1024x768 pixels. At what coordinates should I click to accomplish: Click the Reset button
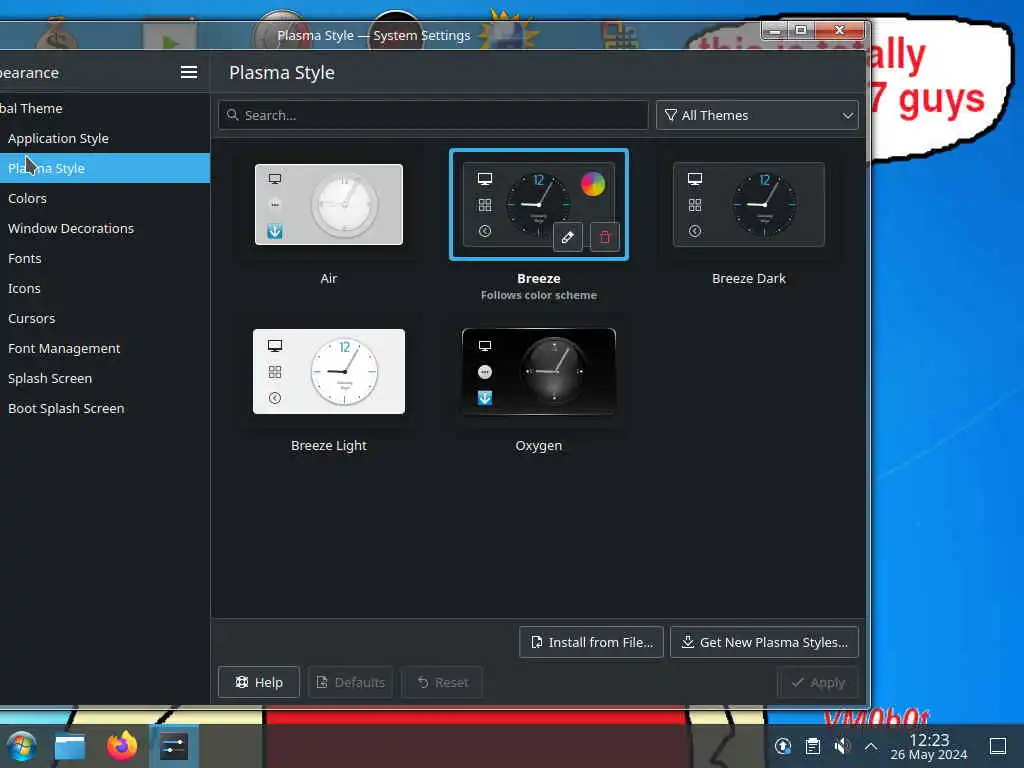442,682
